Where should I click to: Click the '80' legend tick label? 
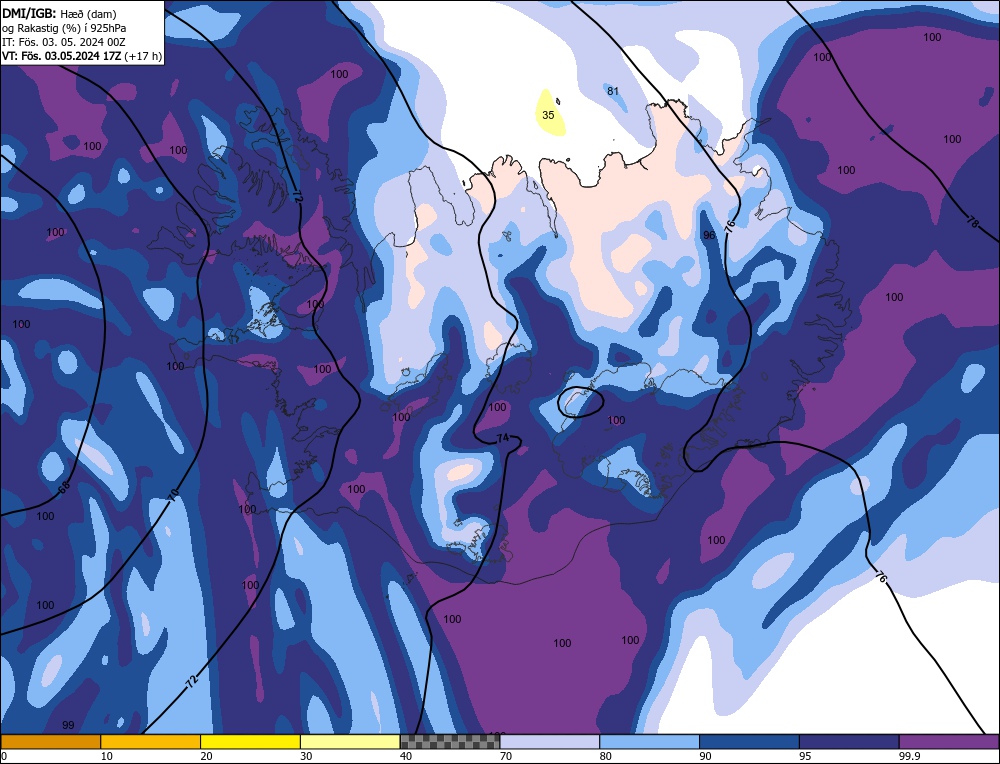(x=605, y=756)
